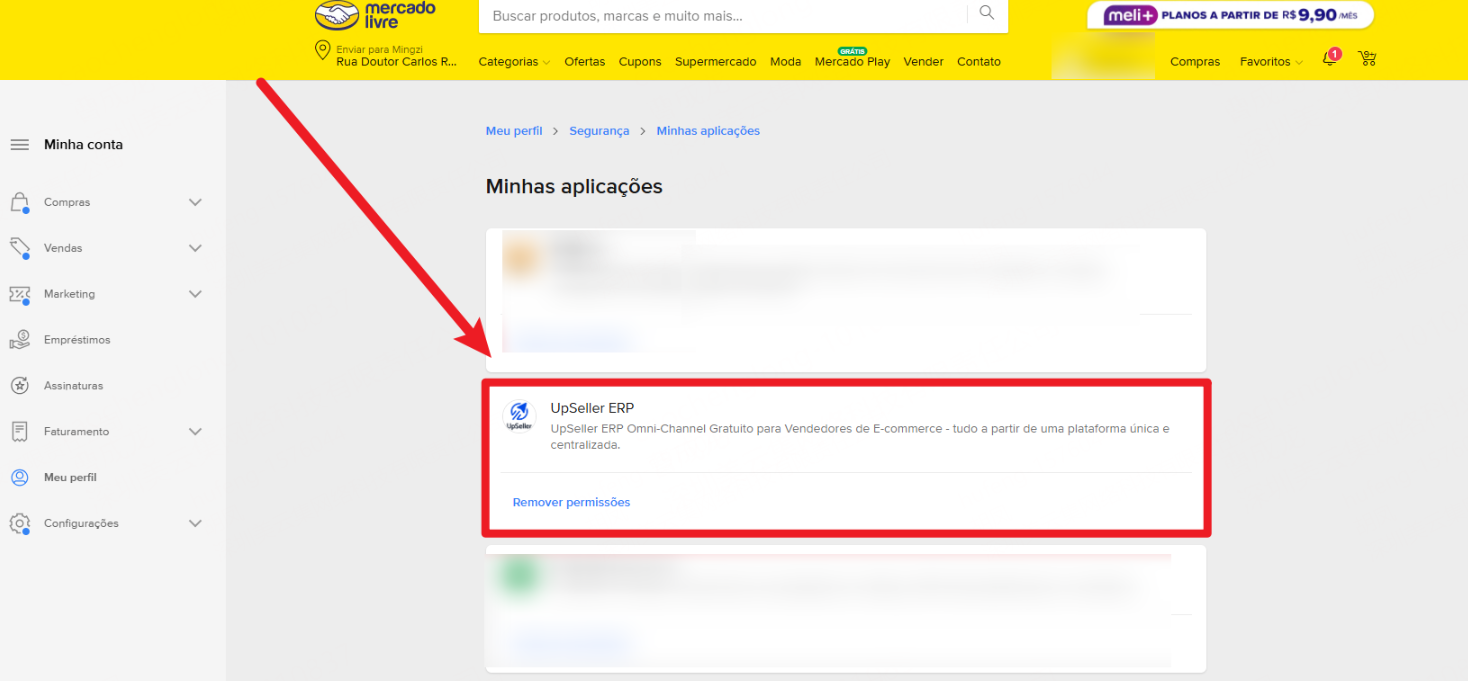Click the Vendas tag icon in sidebar
The width and height of the screenshot is (1468, 681).
pos(19,248)
